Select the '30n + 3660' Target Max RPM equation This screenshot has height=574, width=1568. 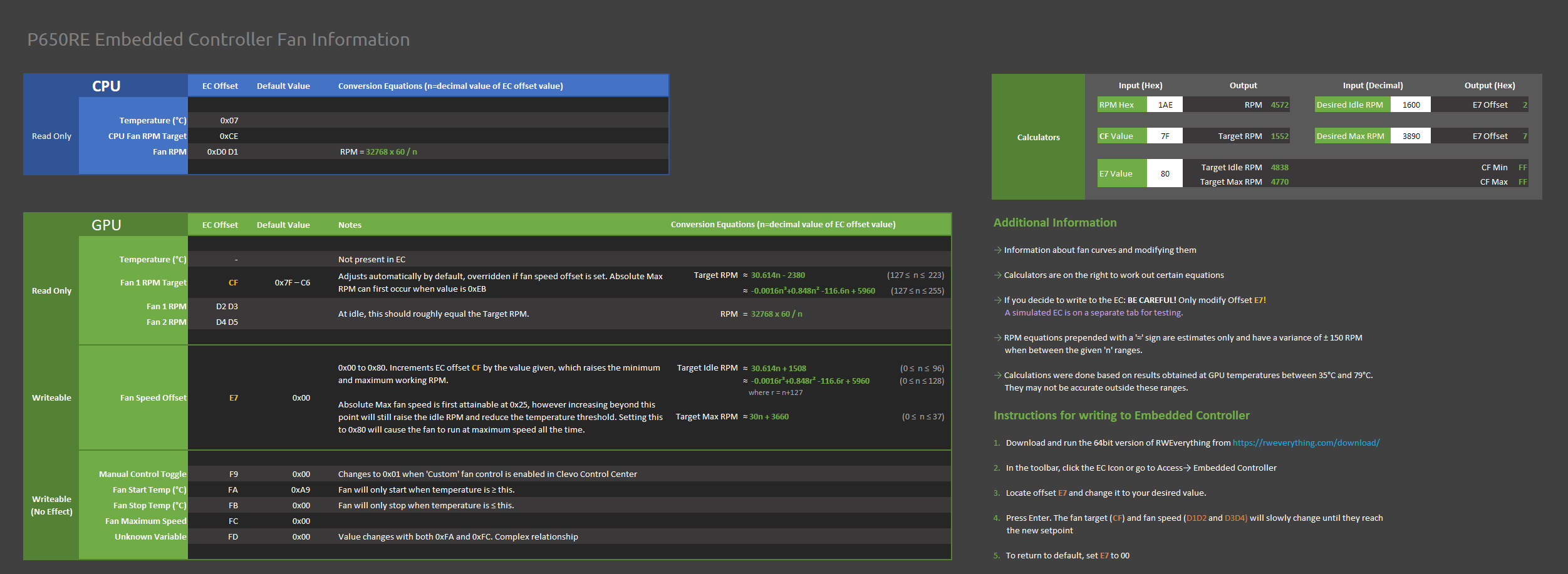(769, 416)
